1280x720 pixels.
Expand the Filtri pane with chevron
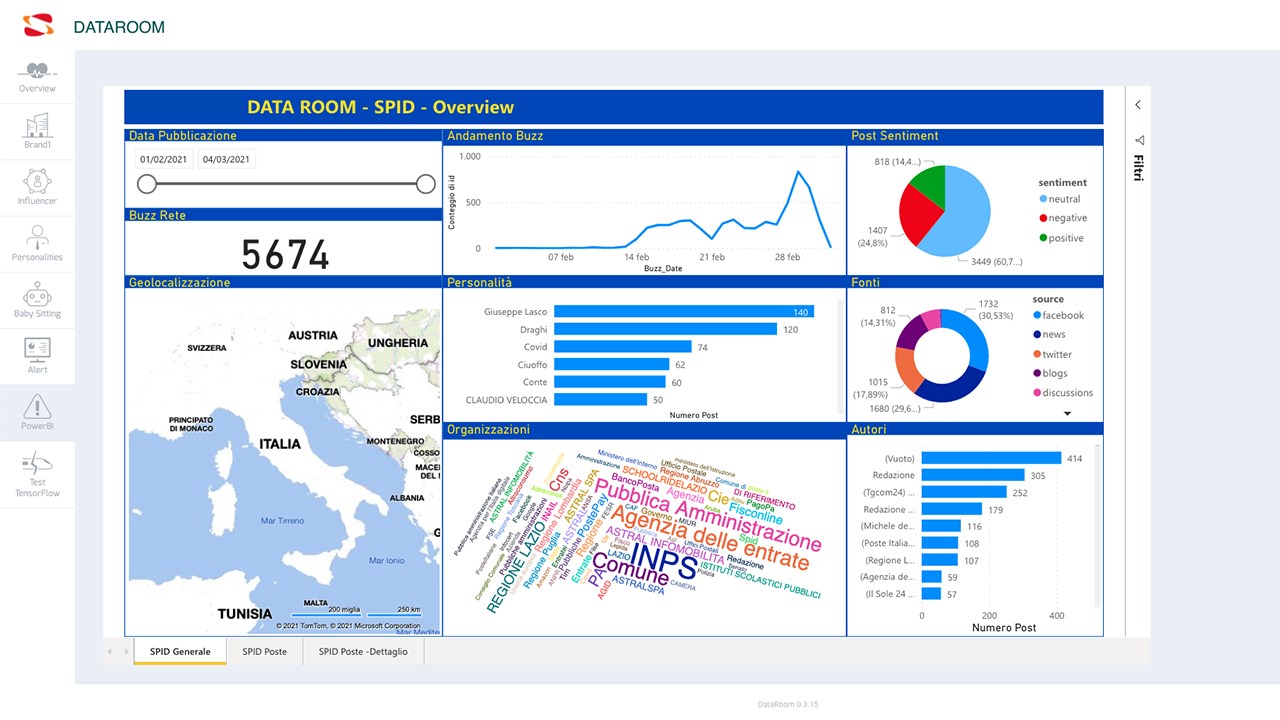point(1138,105)
